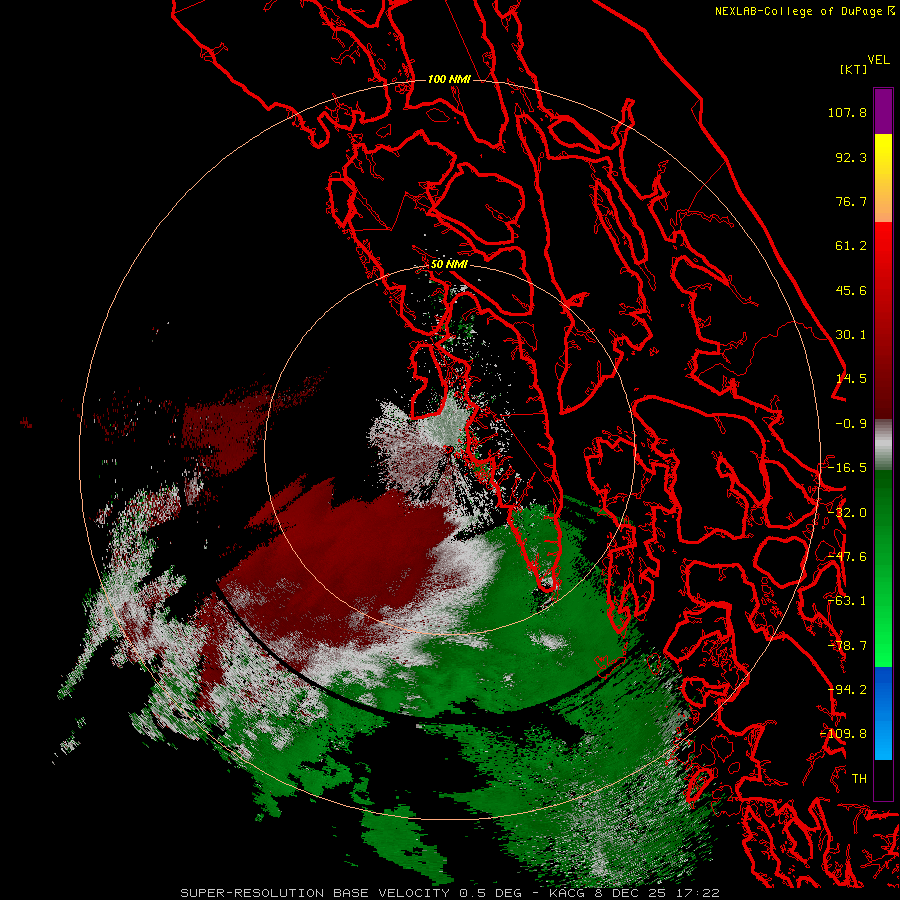Pick the yellow-orange segment of color bar
This screenshot has height=900, width=900.
click(x=883, y=178)
